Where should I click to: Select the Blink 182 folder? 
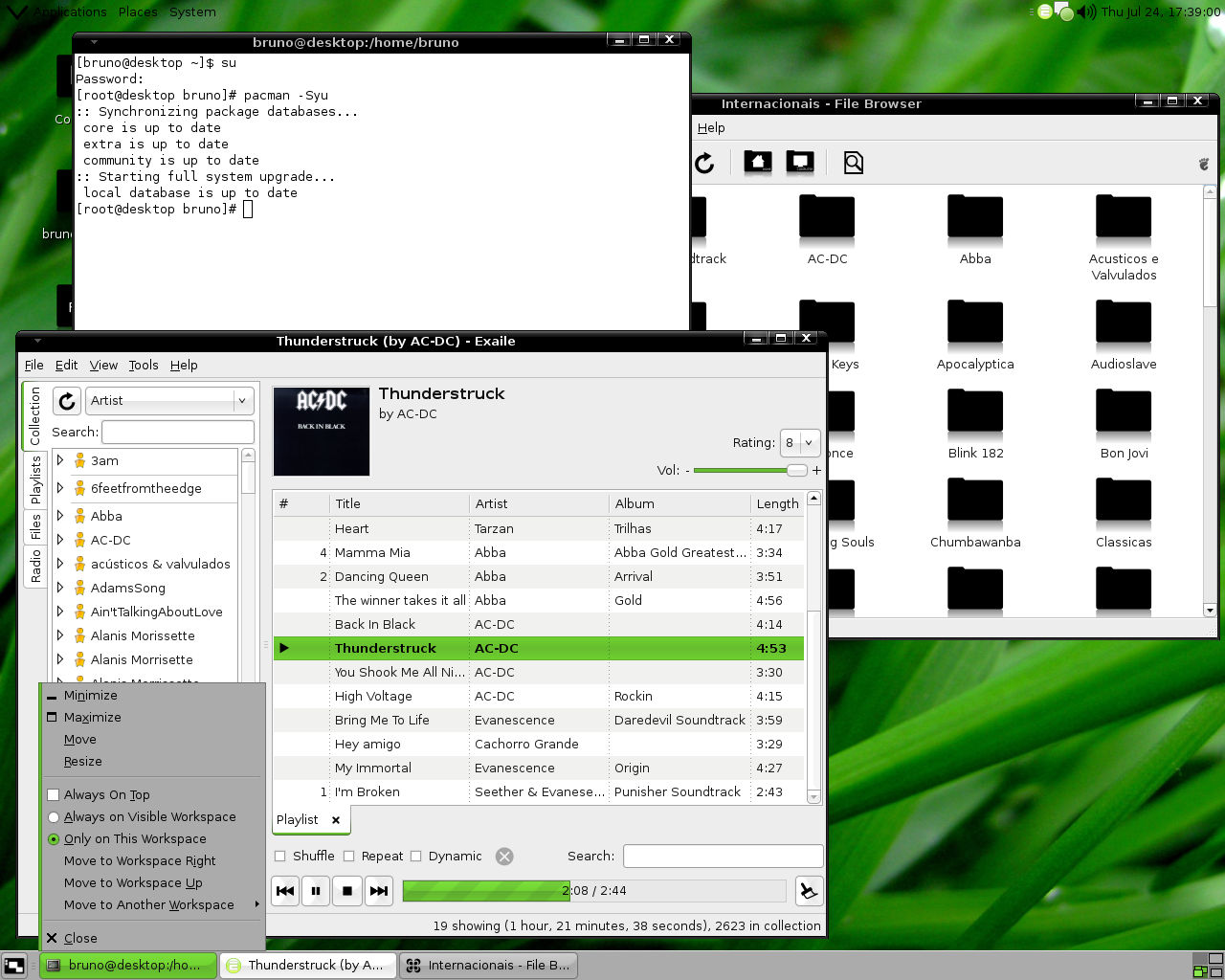[975, 424]
